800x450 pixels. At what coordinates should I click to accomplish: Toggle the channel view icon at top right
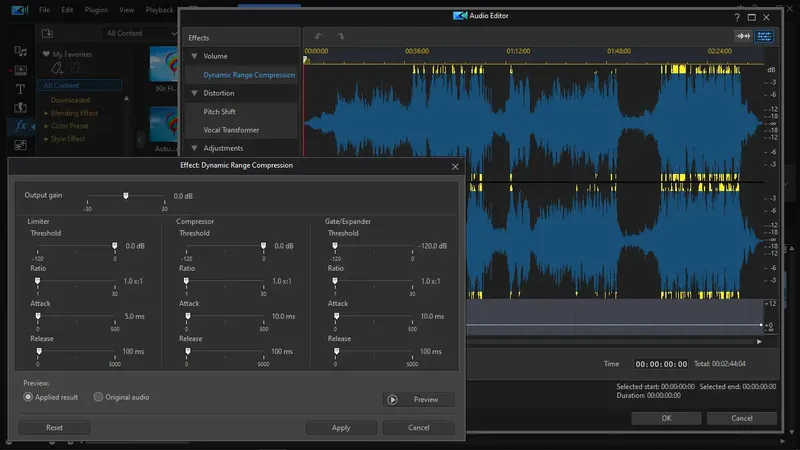point(764,36)
